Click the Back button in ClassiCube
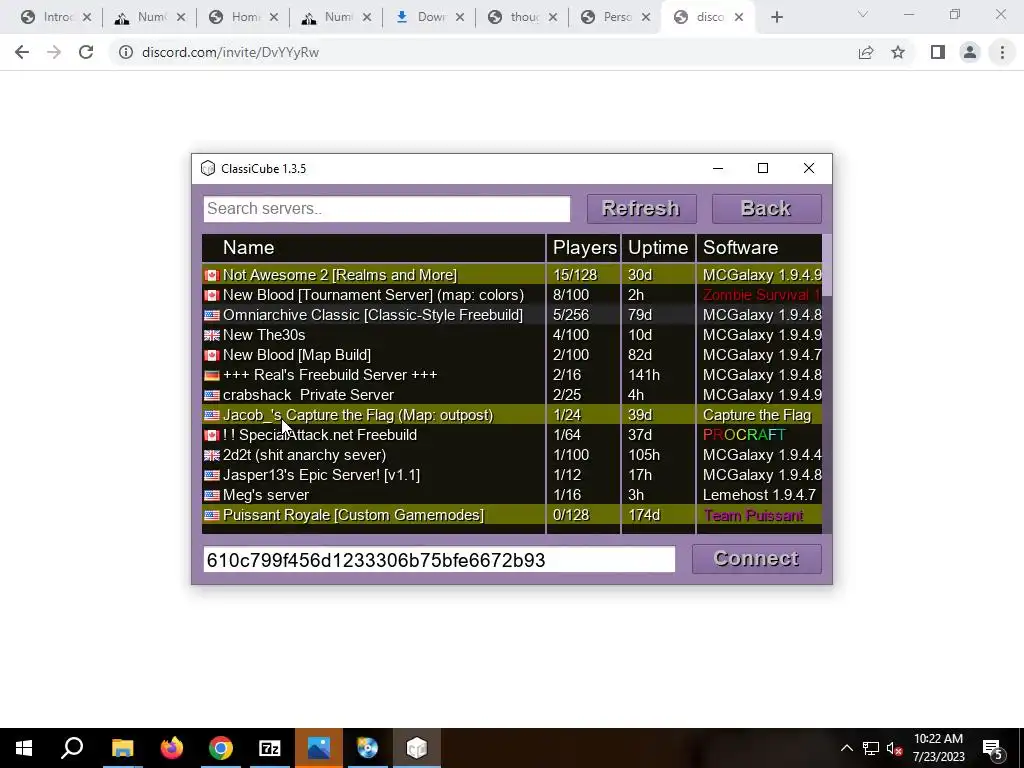Screen dimensions: 1024x768 click(766, 208)
